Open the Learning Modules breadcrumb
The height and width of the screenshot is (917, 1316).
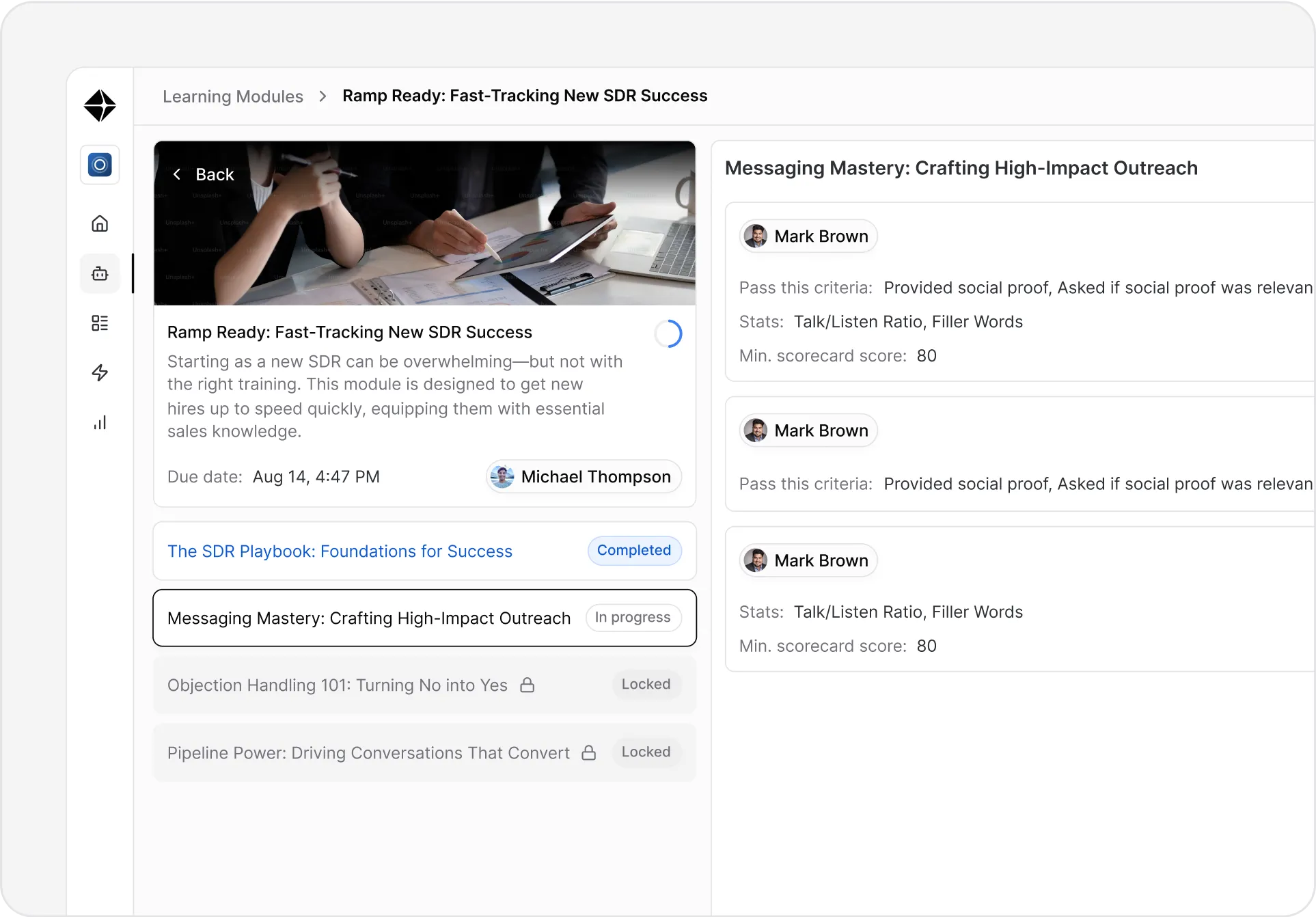pyautogui.click(x=232, y=96)
